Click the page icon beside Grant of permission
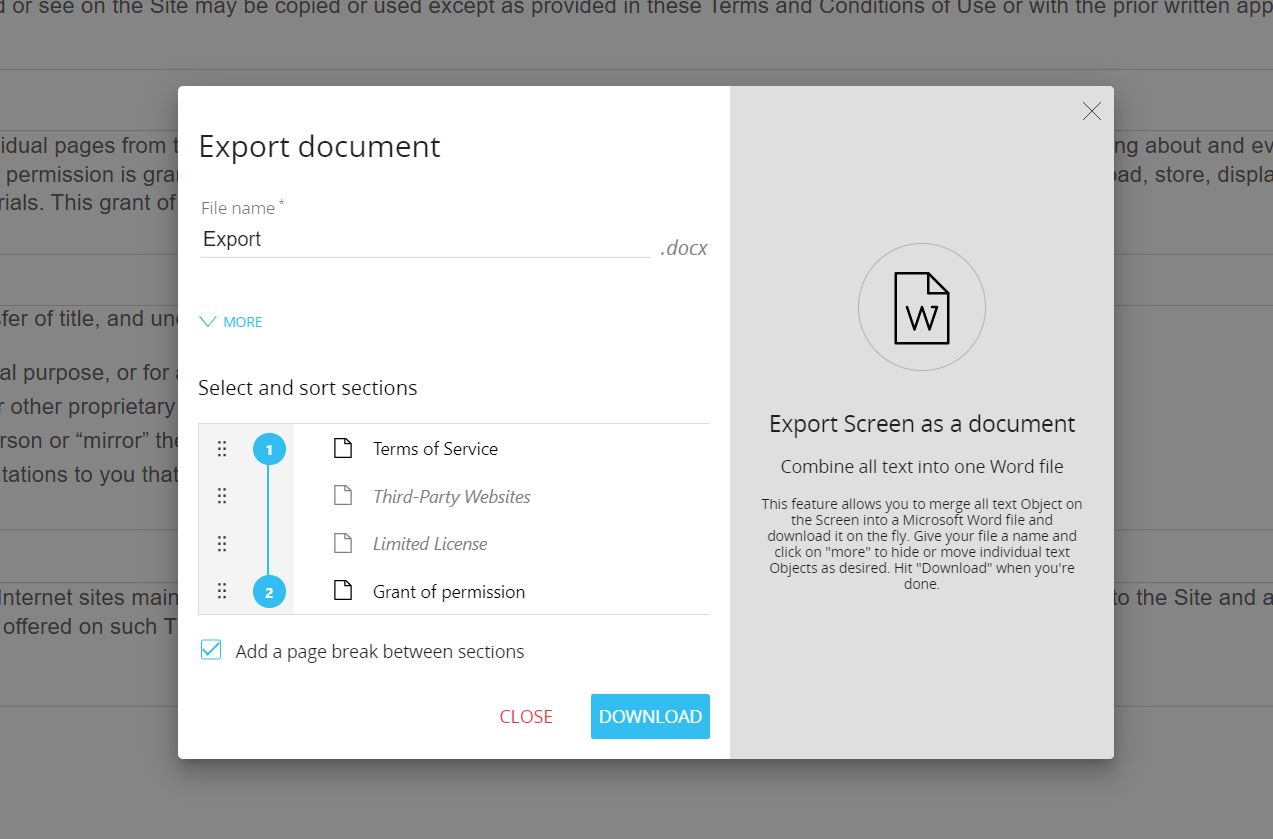The width and height of the screenshot is (1273, 839). click(343, 591)
